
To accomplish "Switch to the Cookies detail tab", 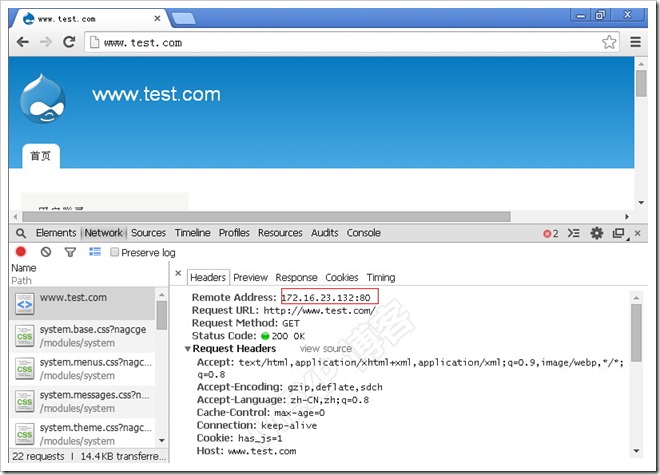I will 342,278.
